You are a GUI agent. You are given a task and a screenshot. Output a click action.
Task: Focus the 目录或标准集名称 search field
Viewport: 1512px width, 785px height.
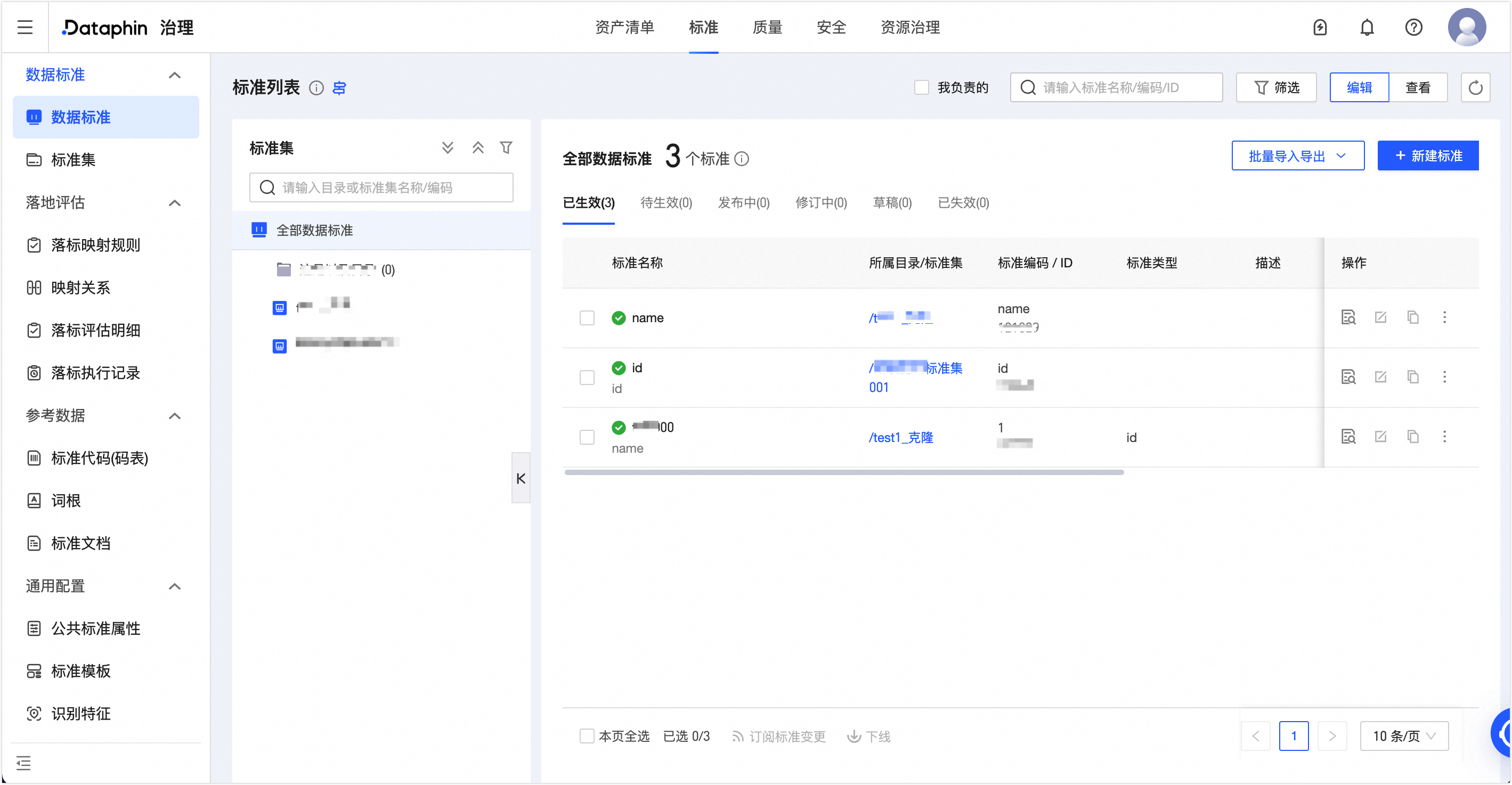[x=381, y=188]
